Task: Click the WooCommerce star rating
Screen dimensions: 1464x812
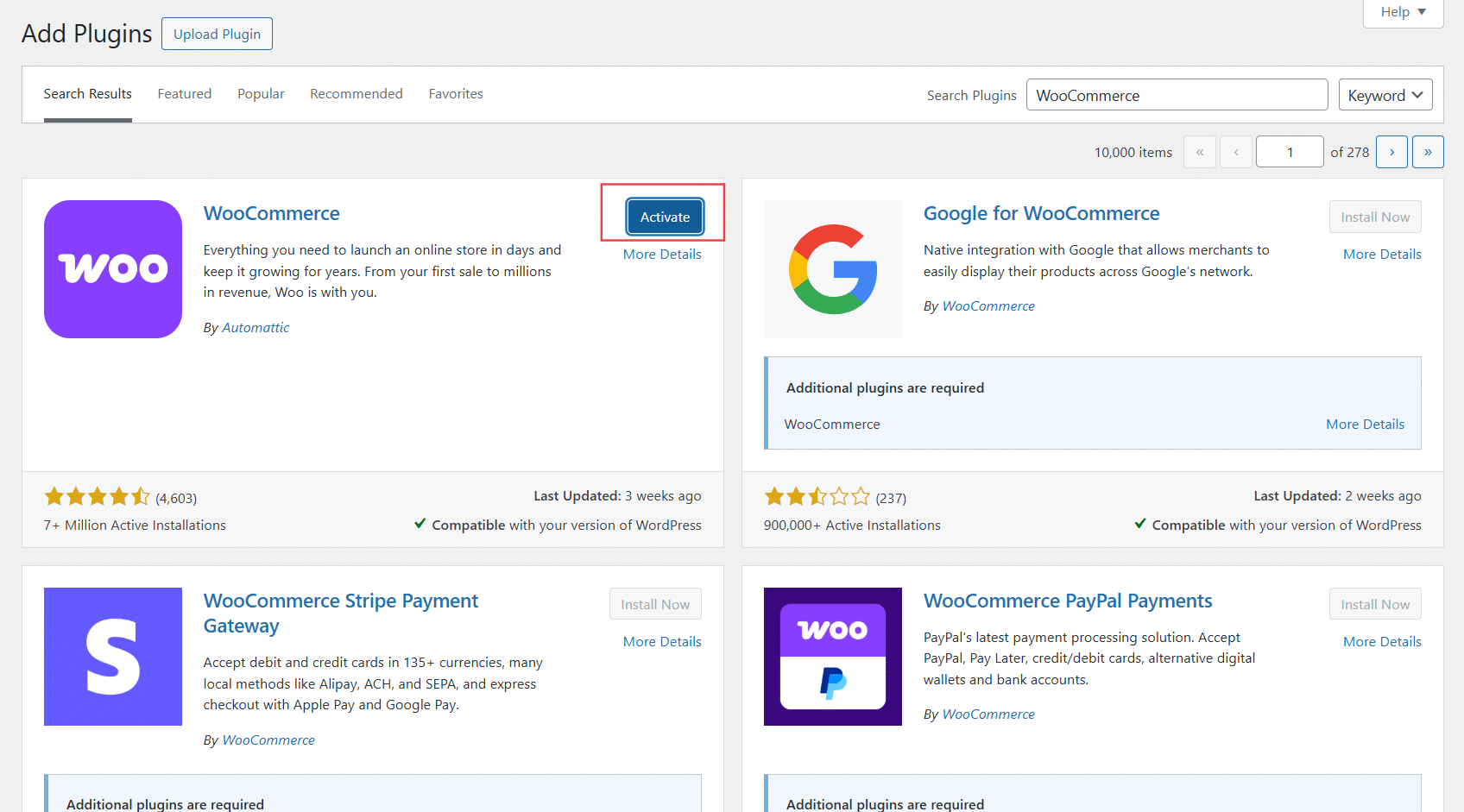Action: coord(97,497)
